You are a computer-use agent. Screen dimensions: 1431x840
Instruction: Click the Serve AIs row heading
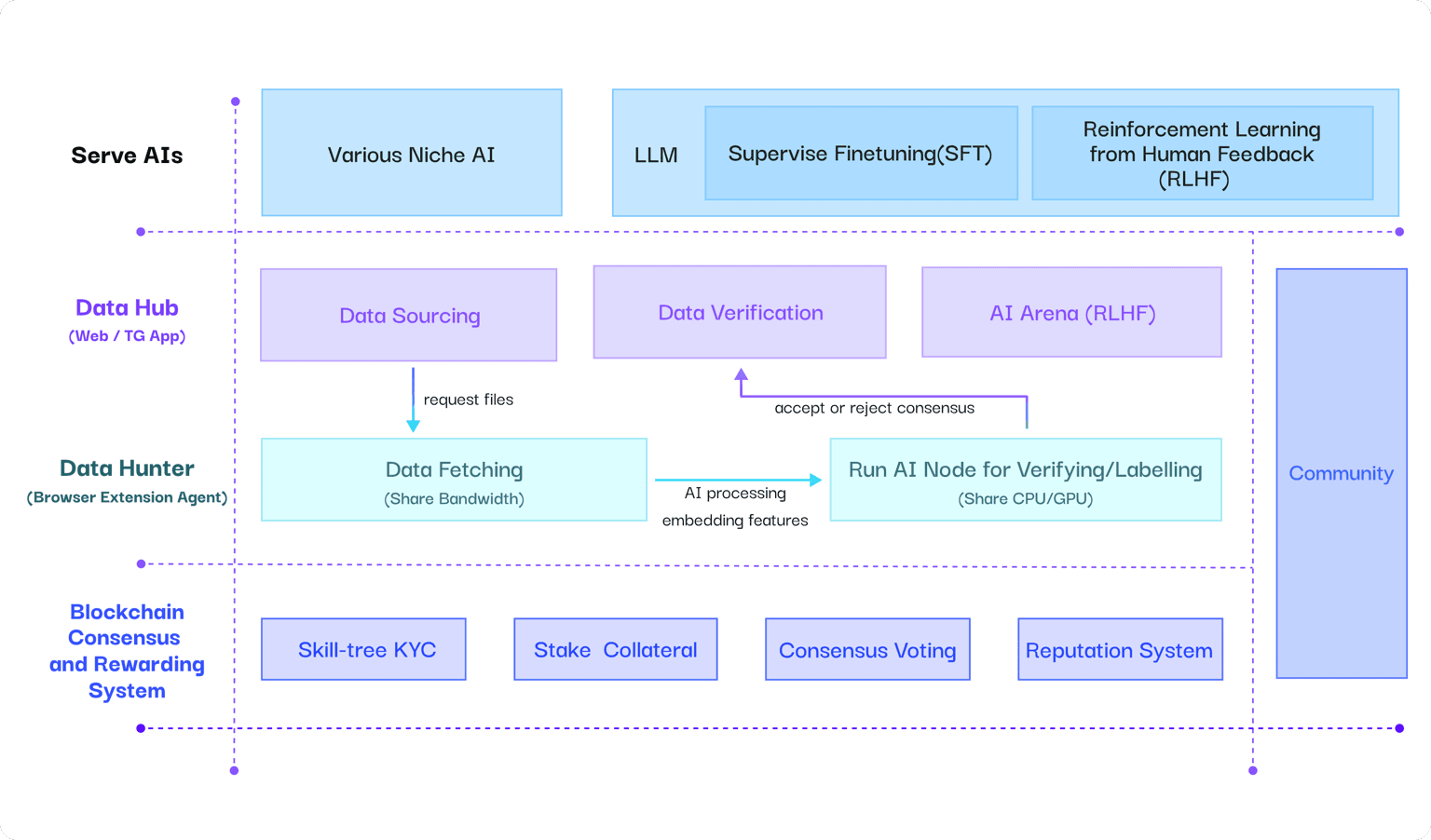coord(127,156)
